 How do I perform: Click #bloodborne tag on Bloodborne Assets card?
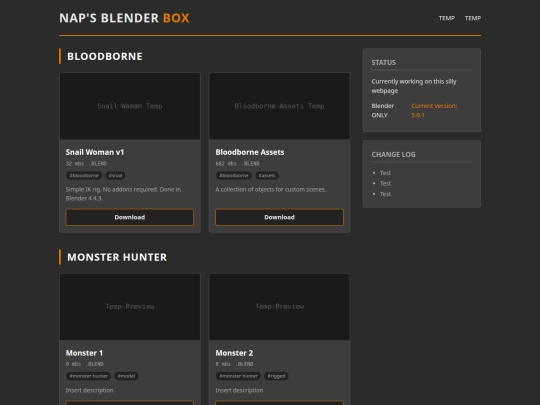pos(234,176)
